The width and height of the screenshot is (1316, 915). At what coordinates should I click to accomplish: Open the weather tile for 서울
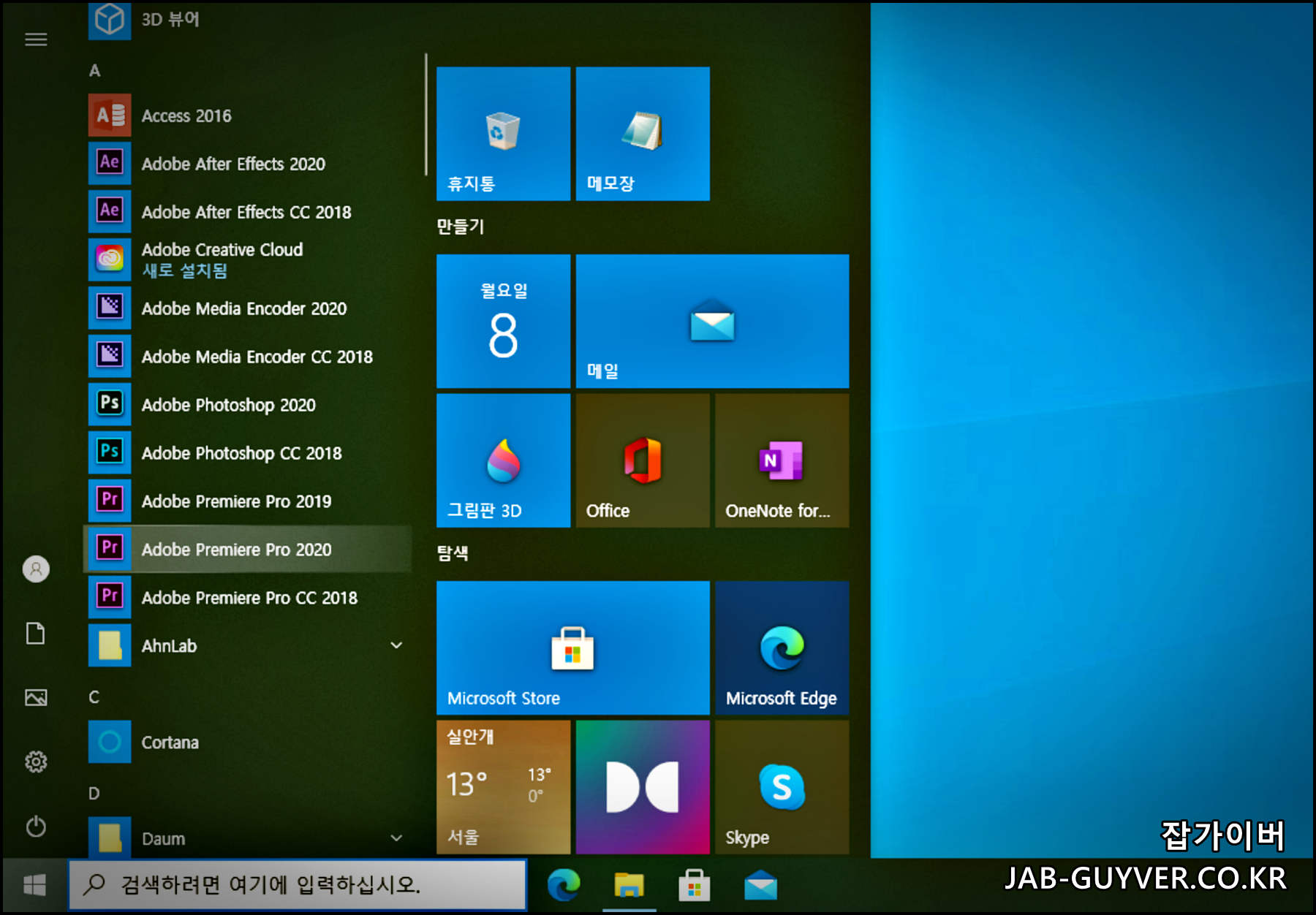503,787
